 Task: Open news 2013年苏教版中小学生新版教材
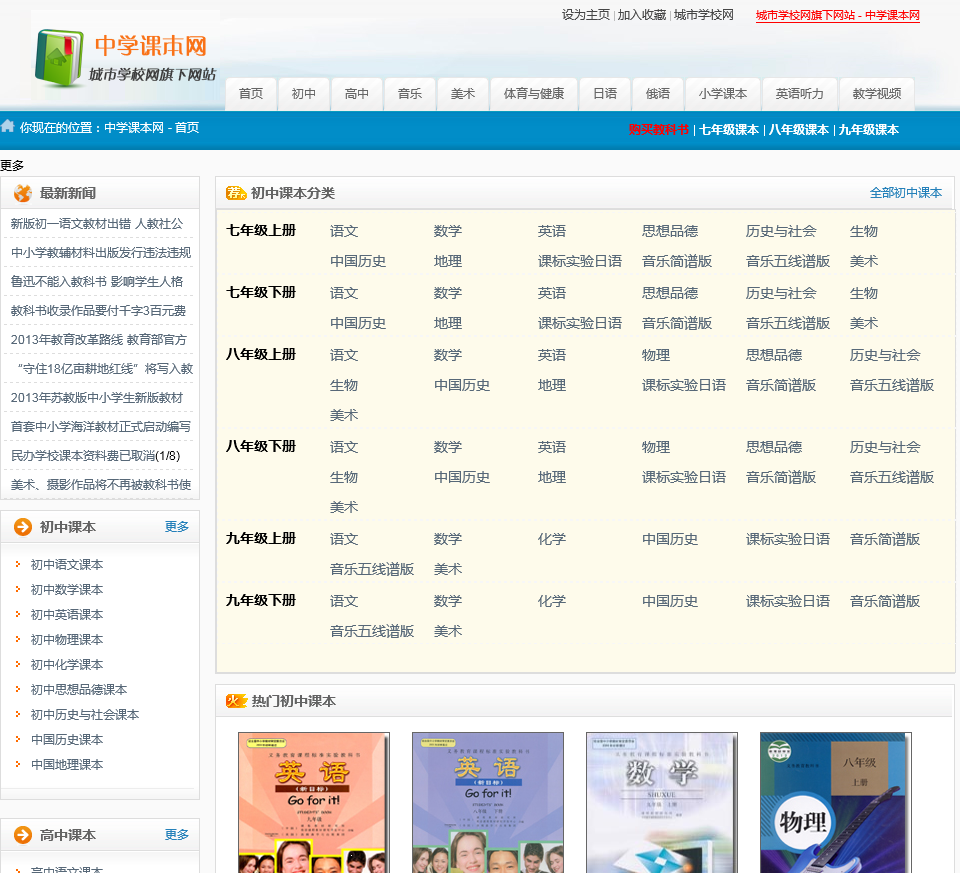[97, 398]
